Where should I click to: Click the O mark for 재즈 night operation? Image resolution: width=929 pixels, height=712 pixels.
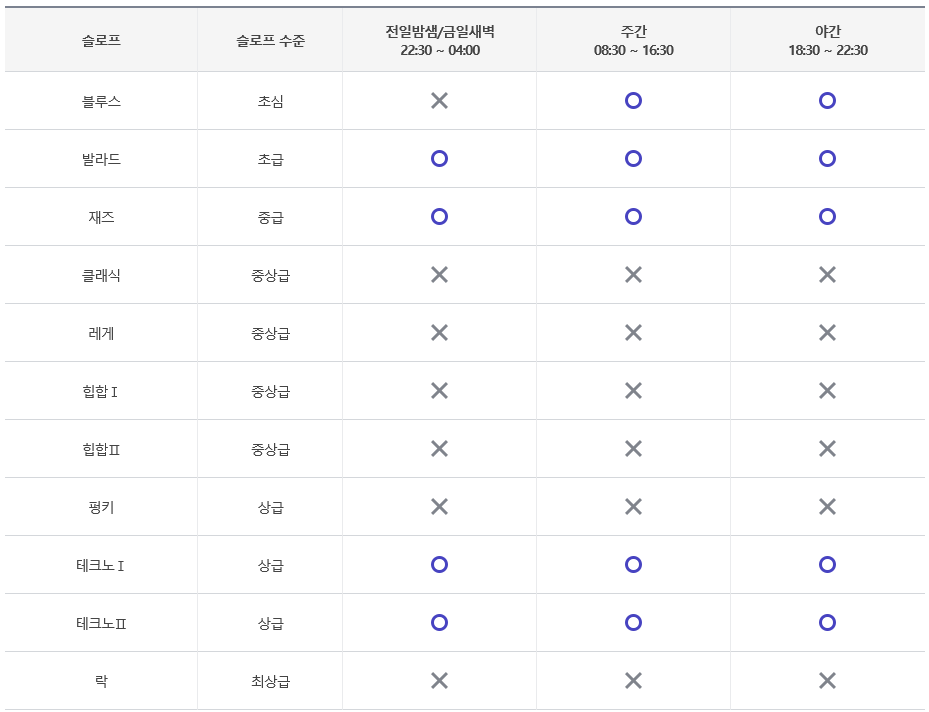click(827, 216)
